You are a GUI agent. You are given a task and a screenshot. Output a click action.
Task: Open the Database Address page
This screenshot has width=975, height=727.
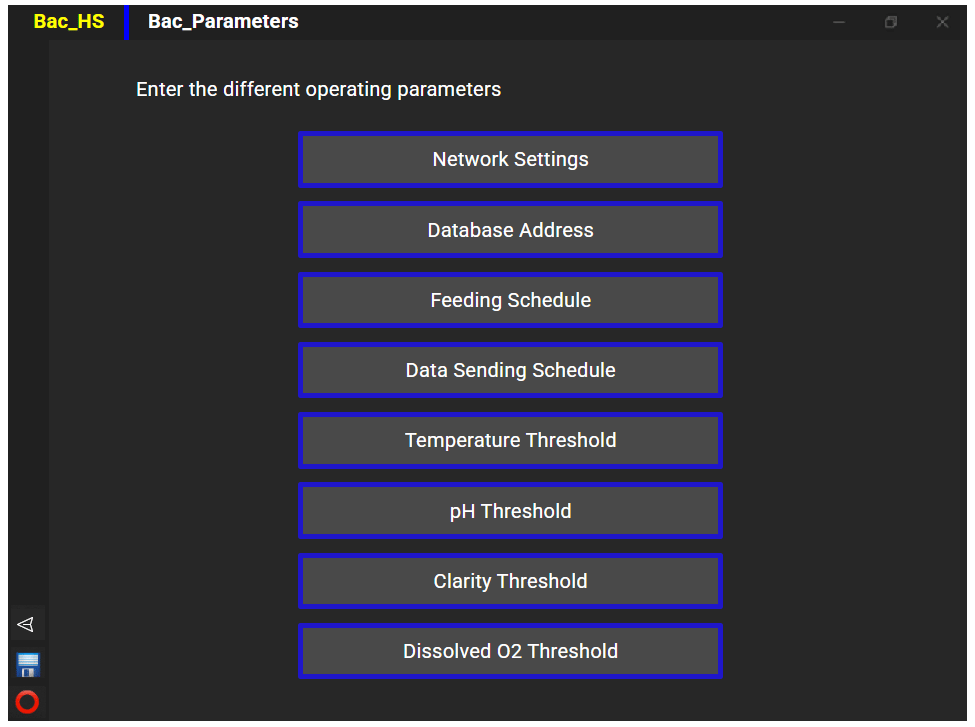coord(510,230)
